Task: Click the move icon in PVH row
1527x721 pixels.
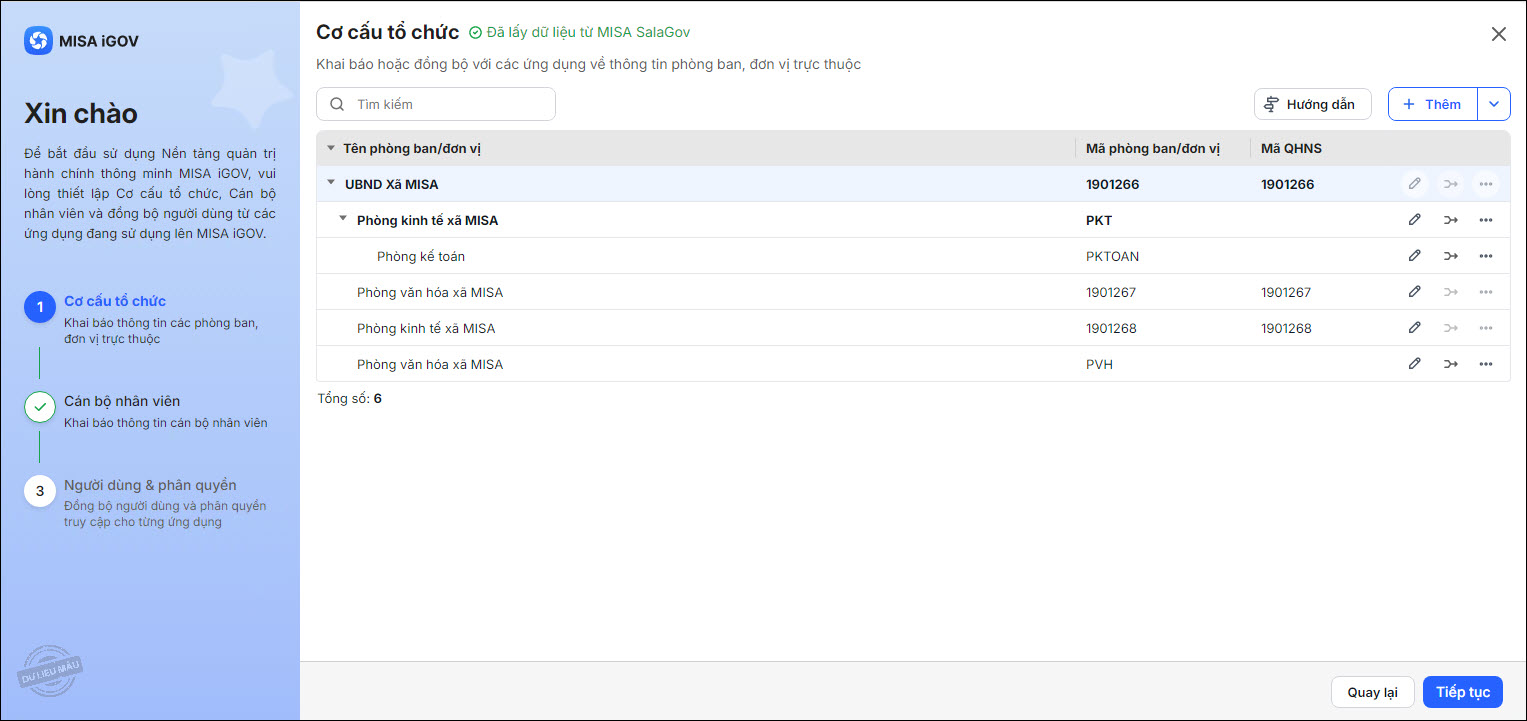Action: pyautogui.click(x=1450, y=364)
